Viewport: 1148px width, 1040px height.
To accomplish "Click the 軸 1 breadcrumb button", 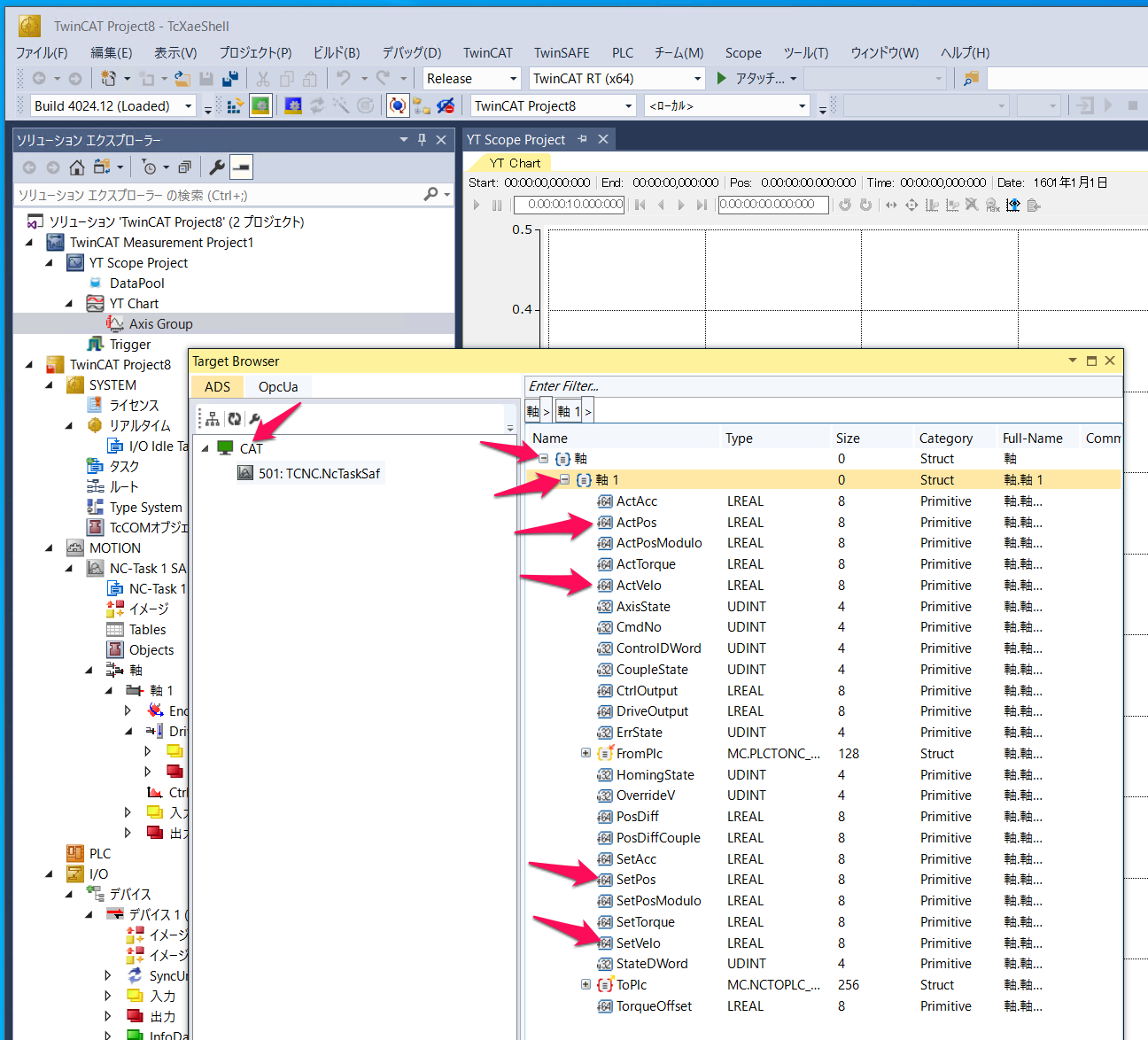I will 569,411.
